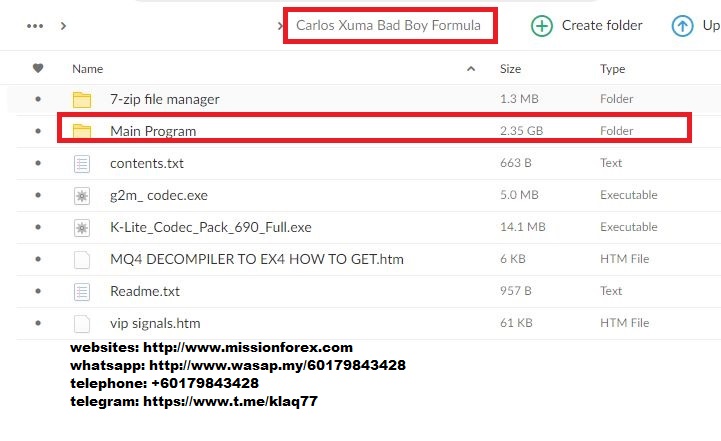Open the Carlos Xuma Bad Boy Formula breadcrumb
Screen dimensions: 721x441
(388, 25)
